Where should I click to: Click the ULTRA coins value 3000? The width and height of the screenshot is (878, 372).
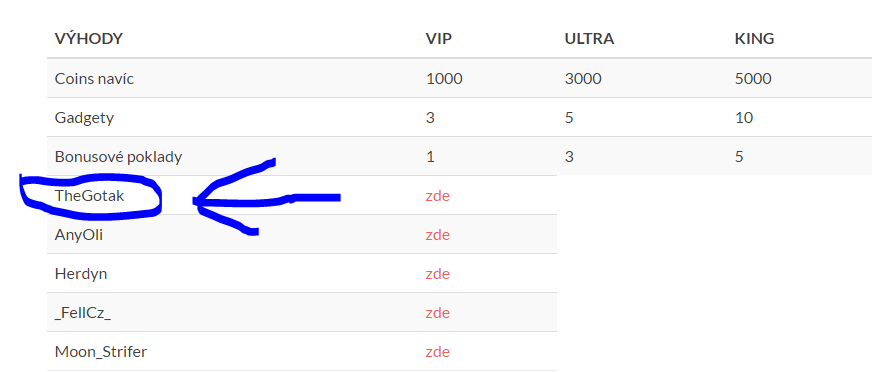coord(583,78)
